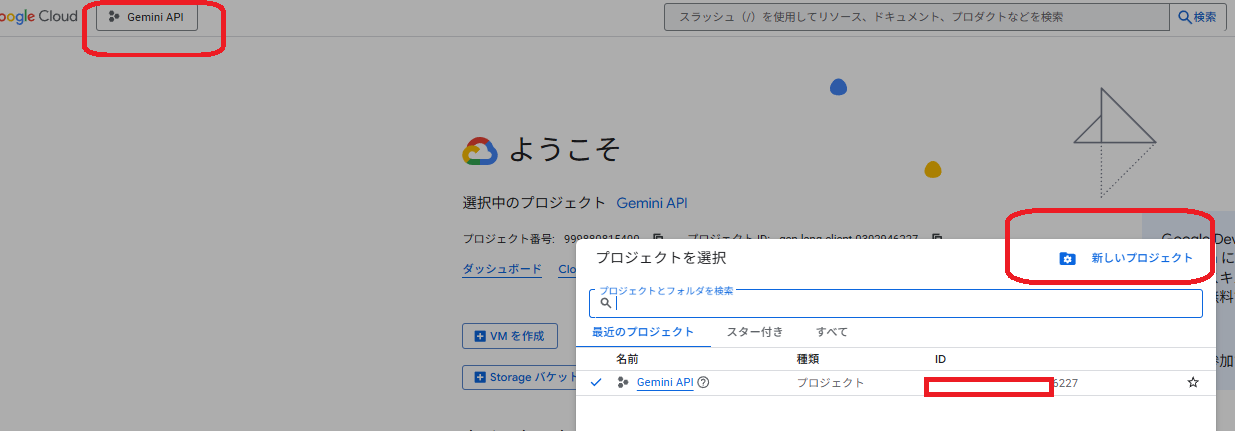
Task: Copy the project ID with copy icon
Action: (937, 238)
